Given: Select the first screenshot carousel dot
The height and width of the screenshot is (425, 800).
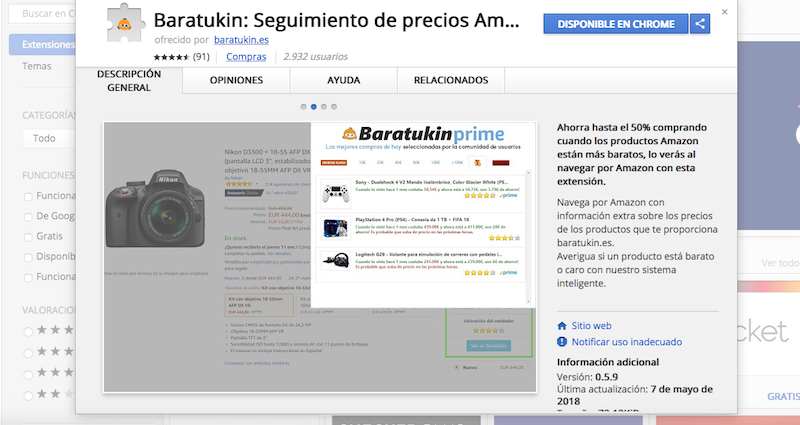Looking at the screenshot, I should (x=304, y=107).
